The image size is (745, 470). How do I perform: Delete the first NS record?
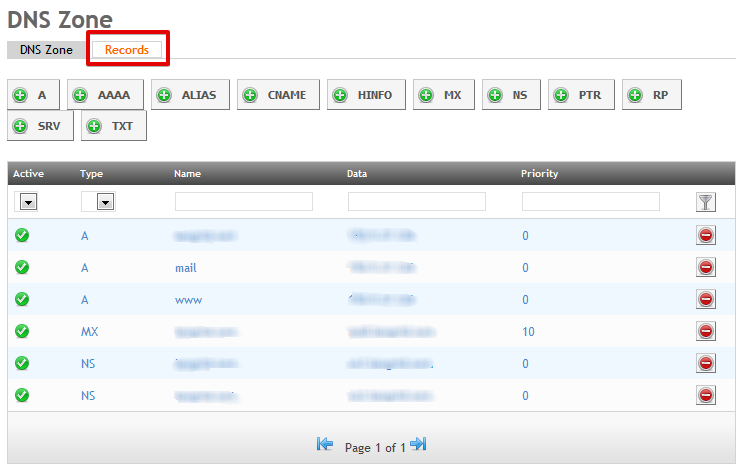point(706,364)
